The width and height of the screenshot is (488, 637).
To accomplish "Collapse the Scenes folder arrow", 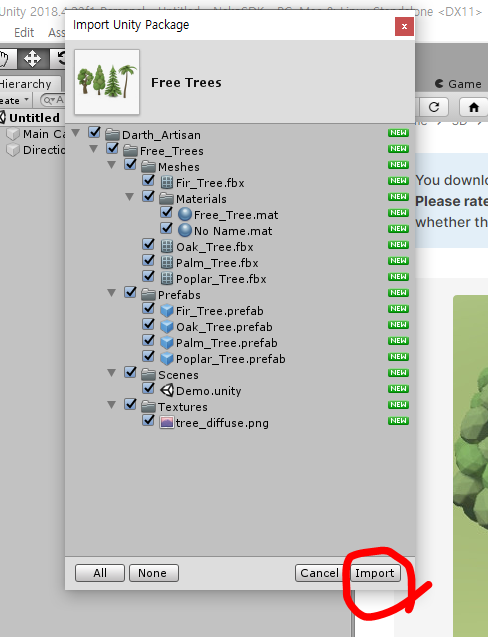I will (x=111, y=373).
